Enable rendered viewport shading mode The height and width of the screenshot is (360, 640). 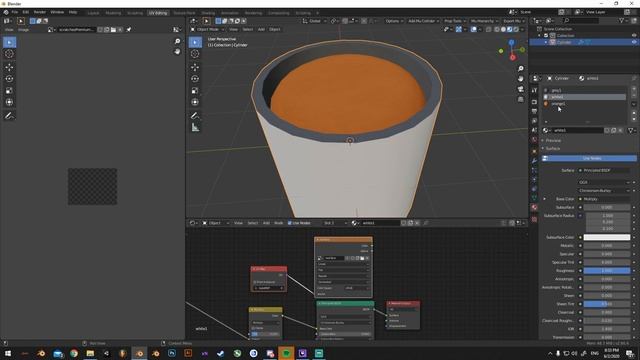click(x=516, y=29)
